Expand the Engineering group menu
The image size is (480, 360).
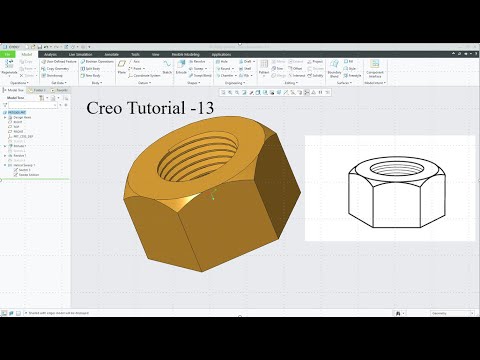pos(235,83)
